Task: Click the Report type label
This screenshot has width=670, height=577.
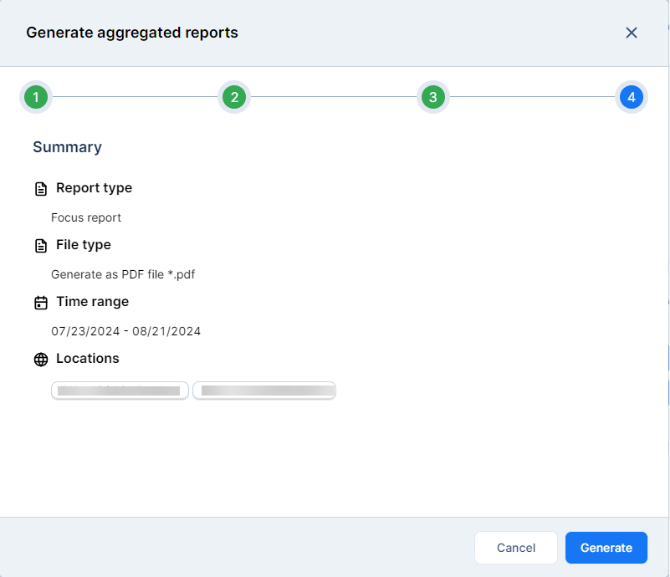Action: (x=94, y=188)
